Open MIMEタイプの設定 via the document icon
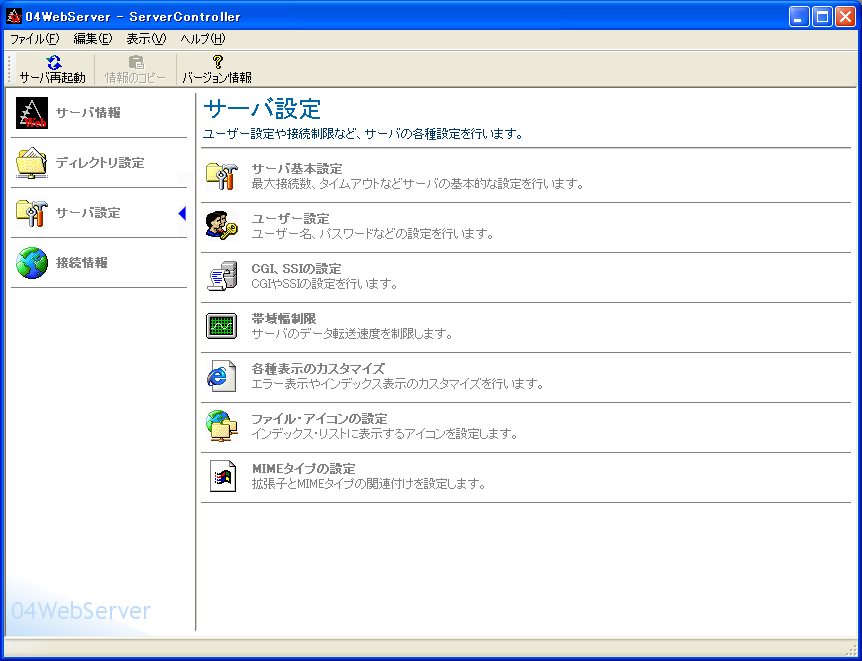This screenshot has width=862, height=661. (x=223, y=476)
